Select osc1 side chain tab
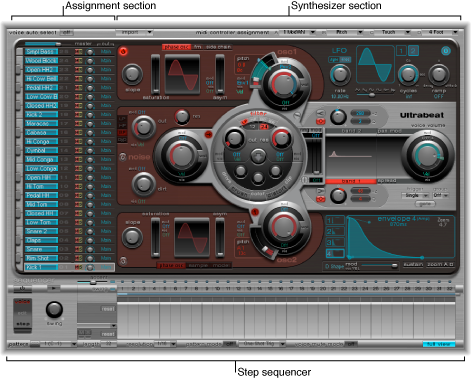 (x=218, y=47)
